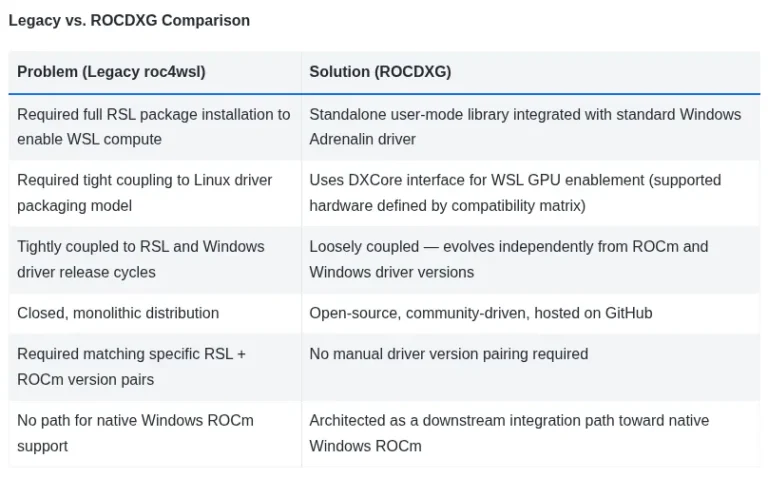This screenshot has width=768, height=477.
Task: Click the downstream integration path cell
Action: click(x=509, y=433)
